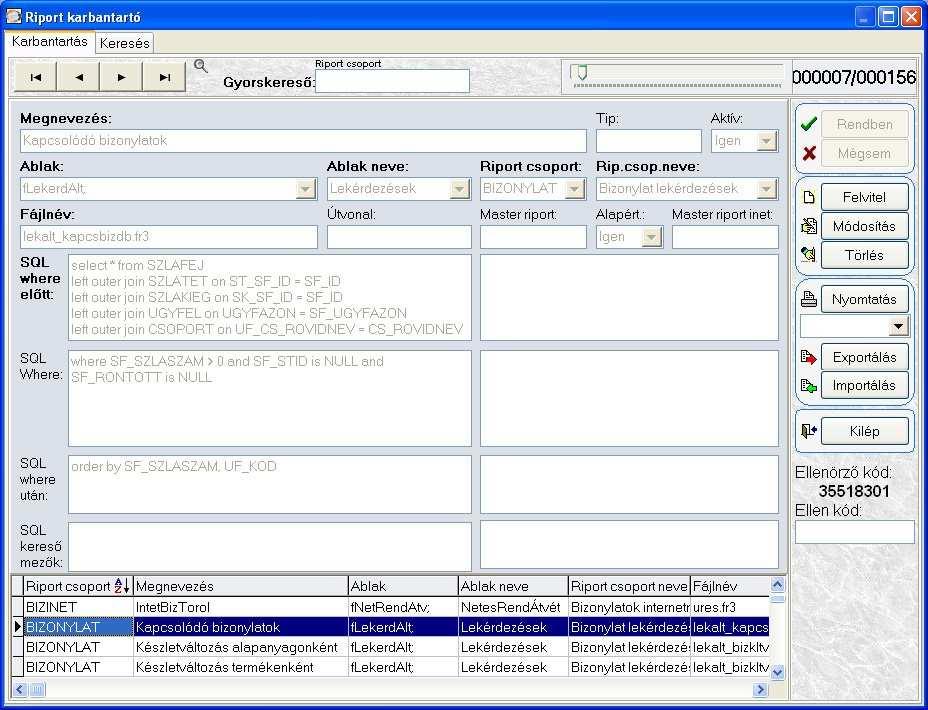928x710 pixels.
Task: Click the Fájlnév column header in grid
Action: [729, 586]
